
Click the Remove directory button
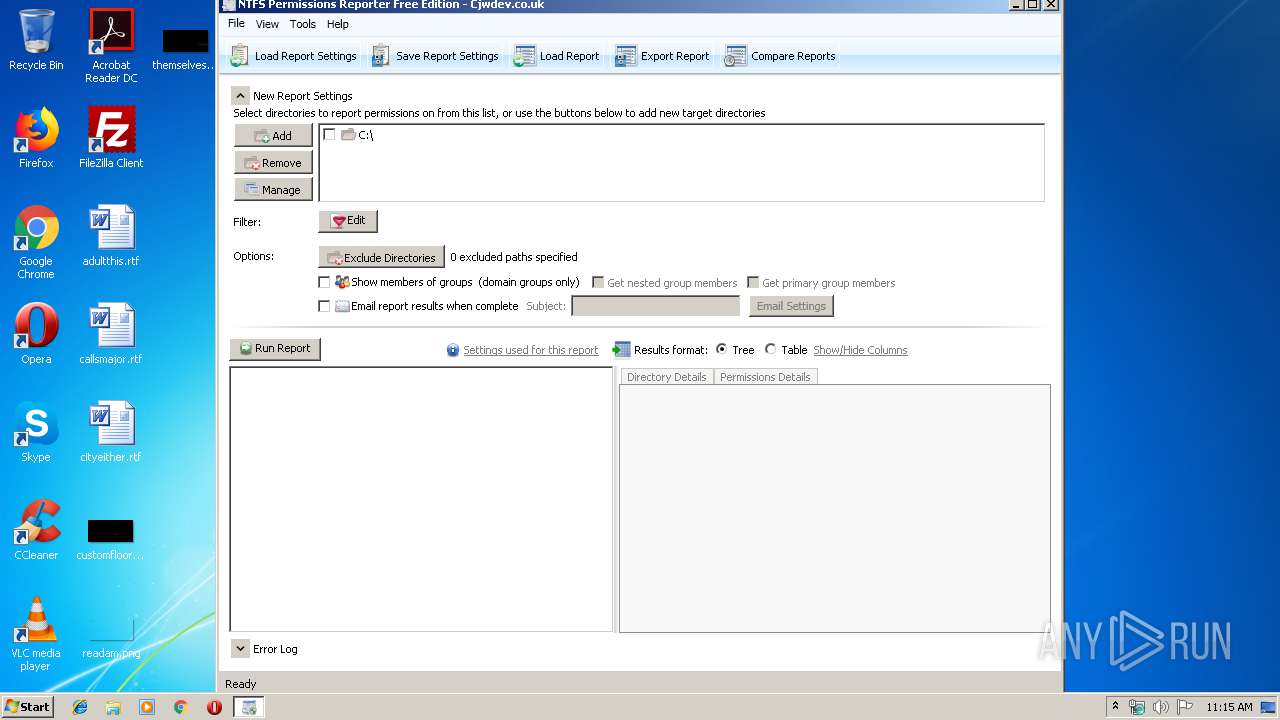273,163
